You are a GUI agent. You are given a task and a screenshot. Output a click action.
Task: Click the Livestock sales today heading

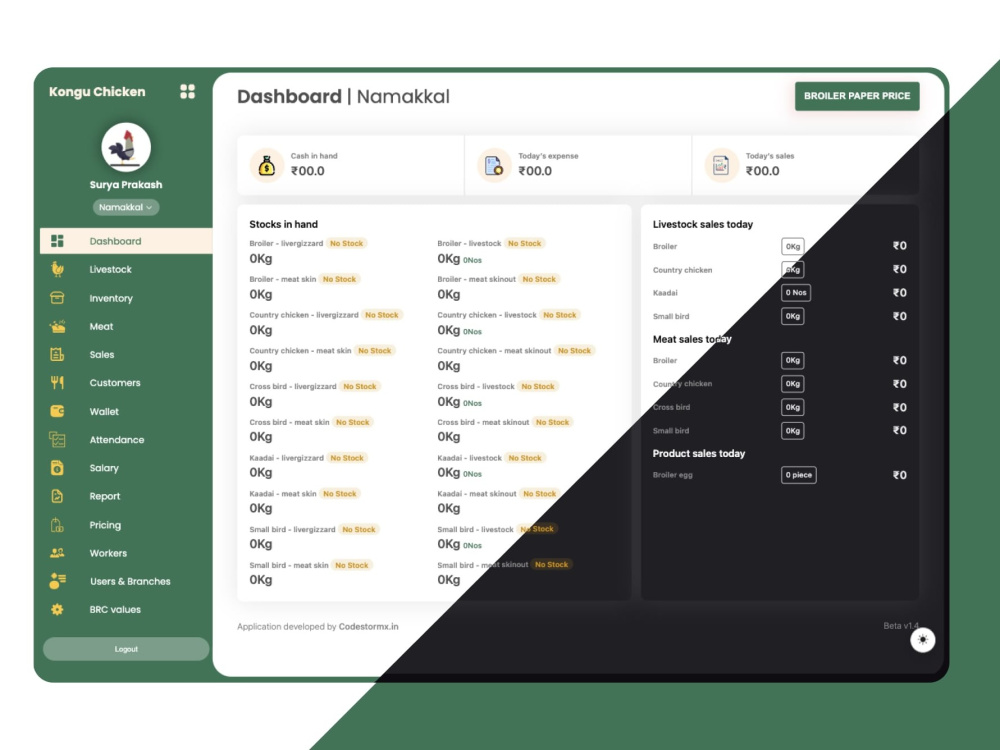tap(703, 224)
